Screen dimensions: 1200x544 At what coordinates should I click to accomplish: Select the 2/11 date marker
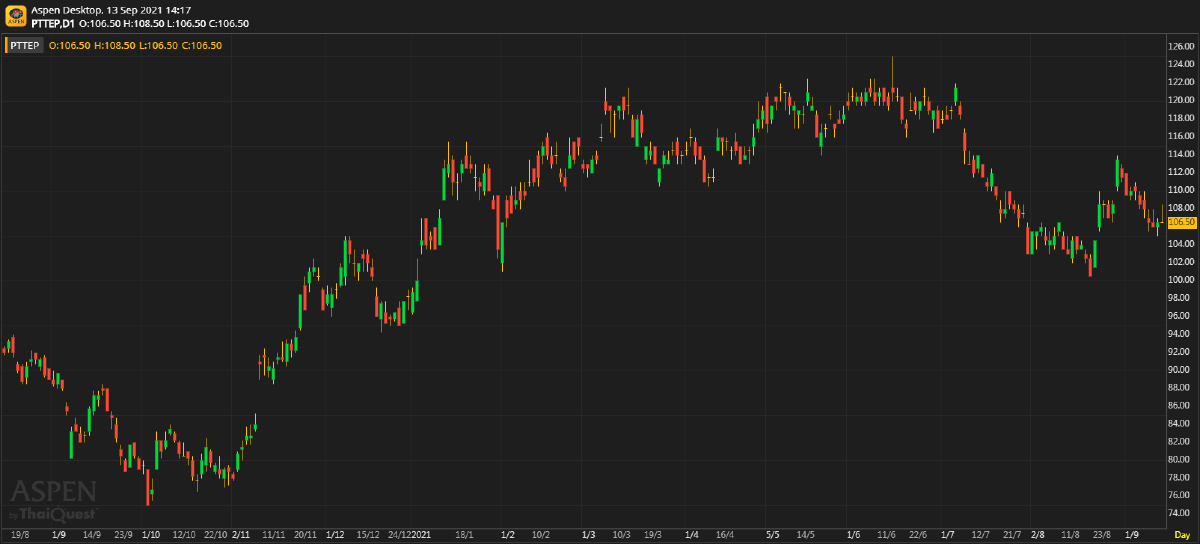point(240,535)
